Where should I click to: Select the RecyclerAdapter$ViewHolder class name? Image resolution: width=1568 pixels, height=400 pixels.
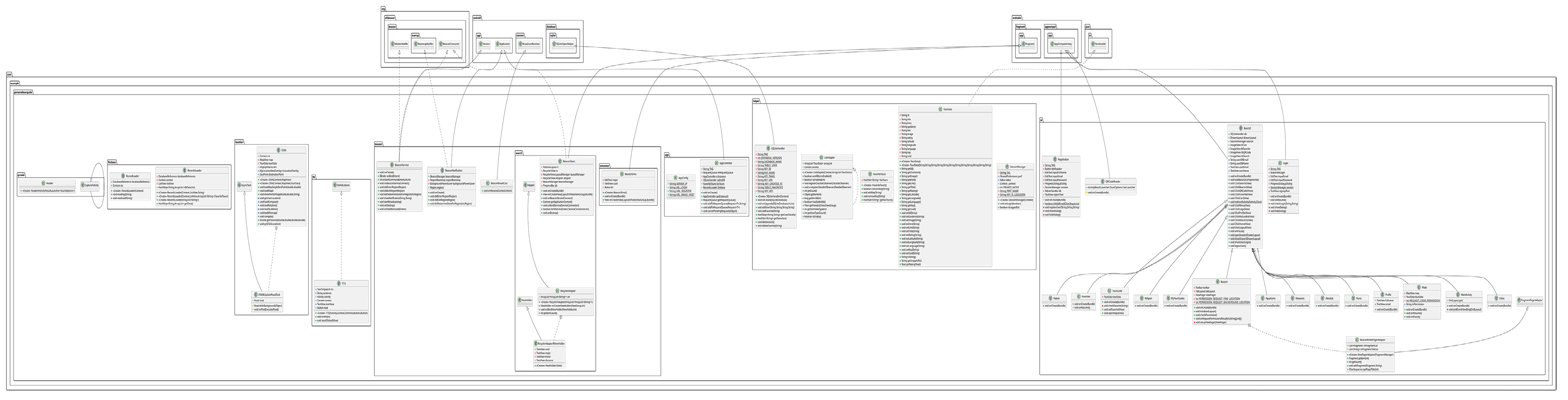point(552,343)
